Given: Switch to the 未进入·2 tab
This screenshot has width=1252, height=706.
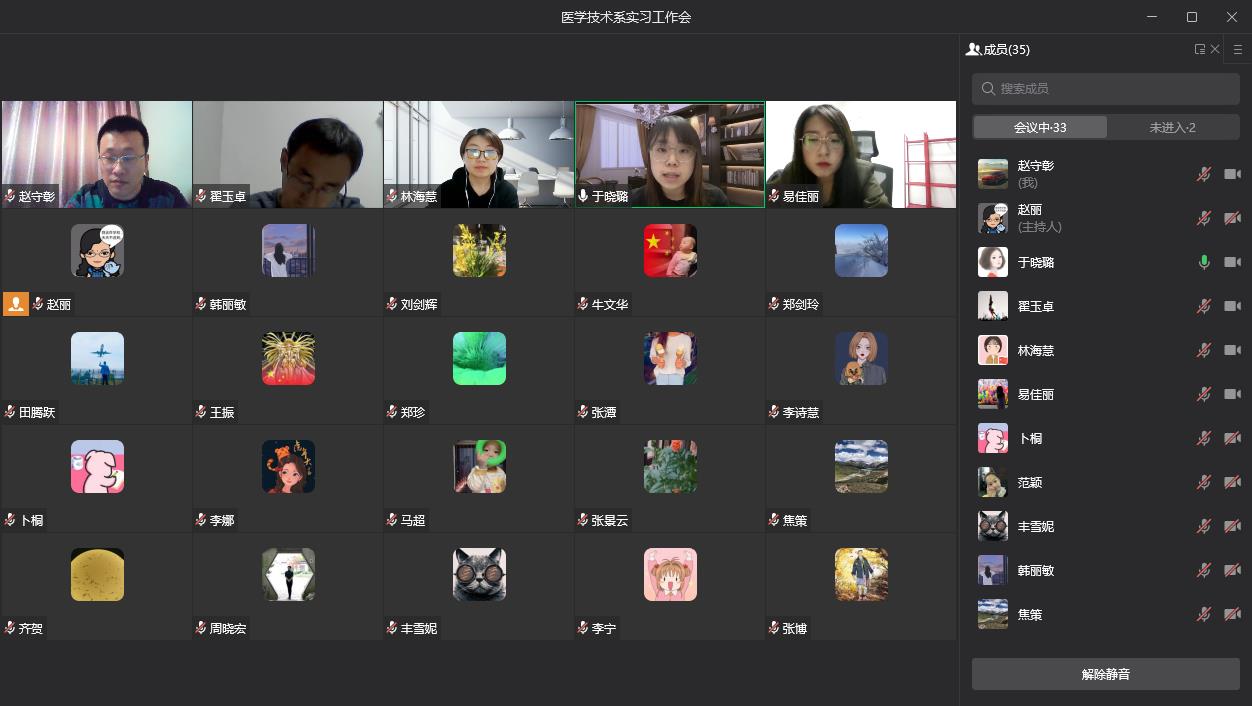Looking at the screenshot, I should coord(1172,127).
